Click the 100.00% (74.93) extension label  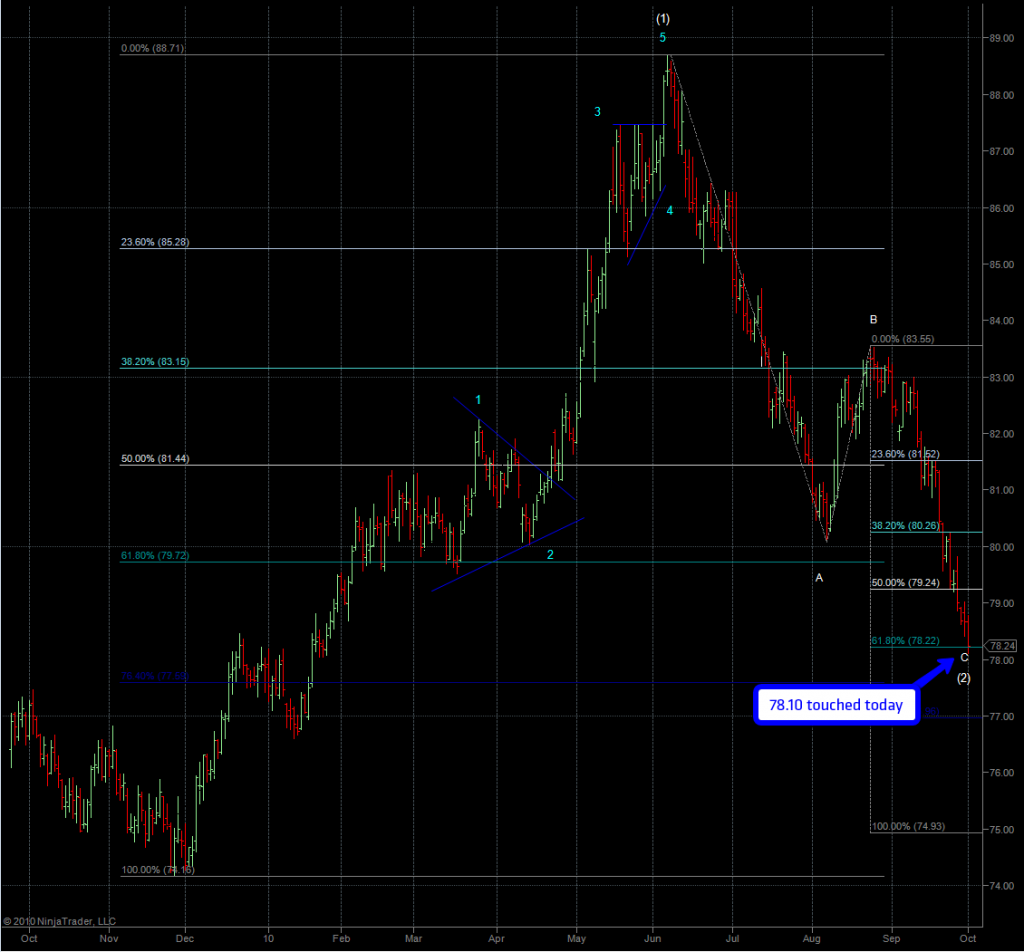[x=908, y=827]
